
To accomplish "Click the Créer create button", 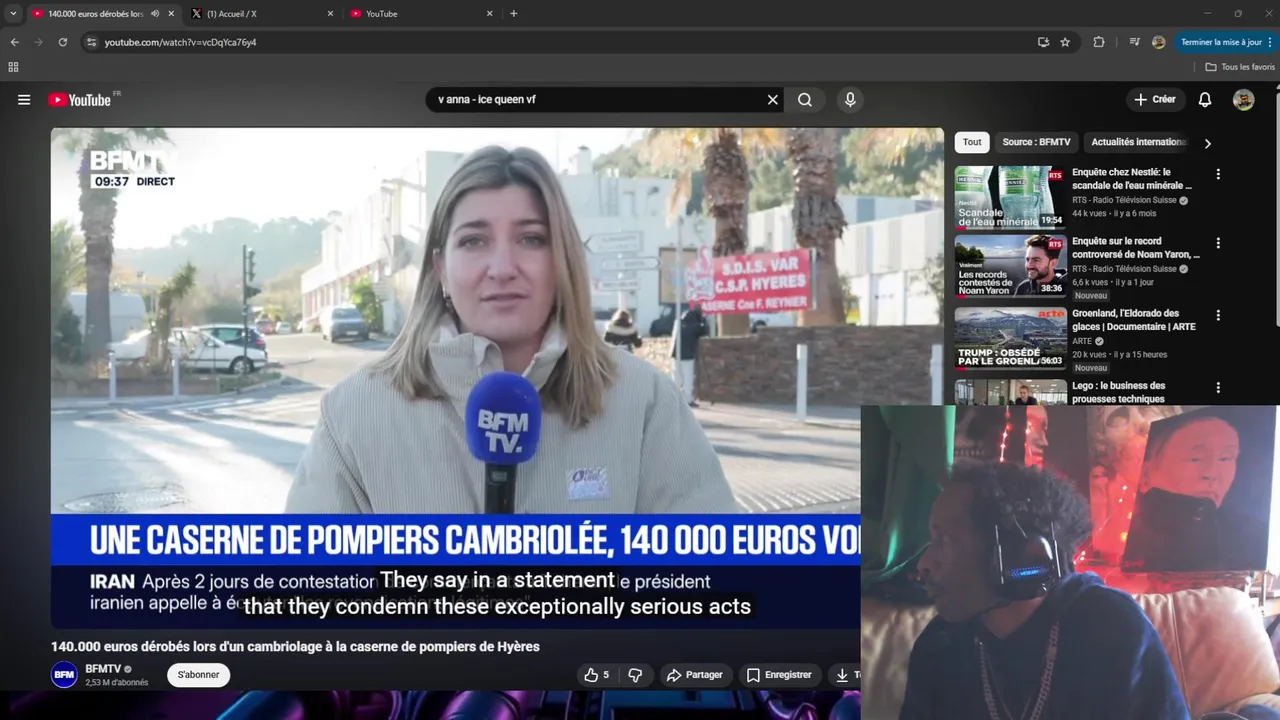I will pyautogui.click(x=1154, y=100).
